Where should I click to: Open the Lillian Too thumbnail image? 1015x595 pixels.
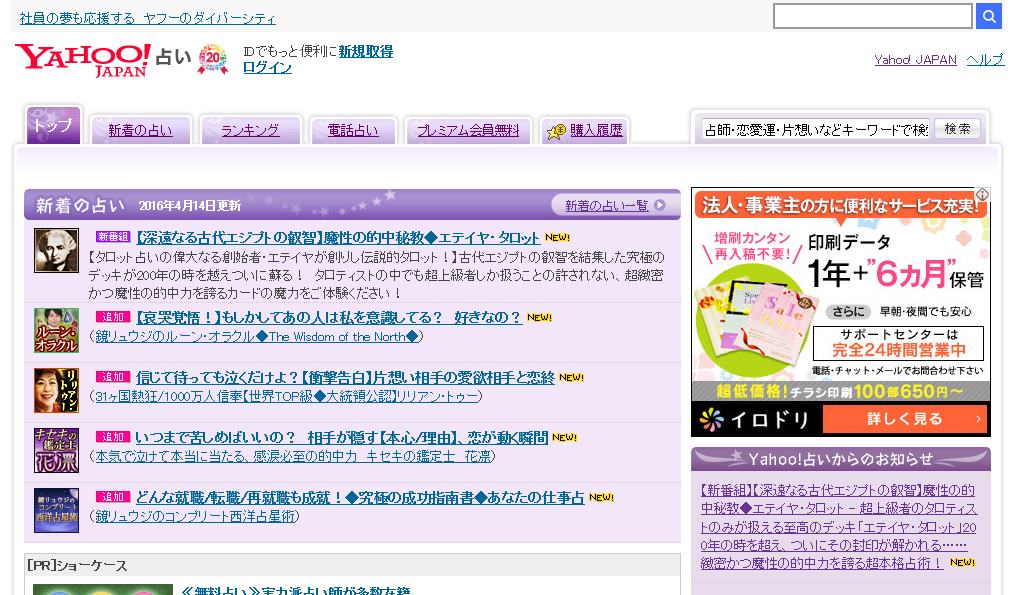point(56,390)
